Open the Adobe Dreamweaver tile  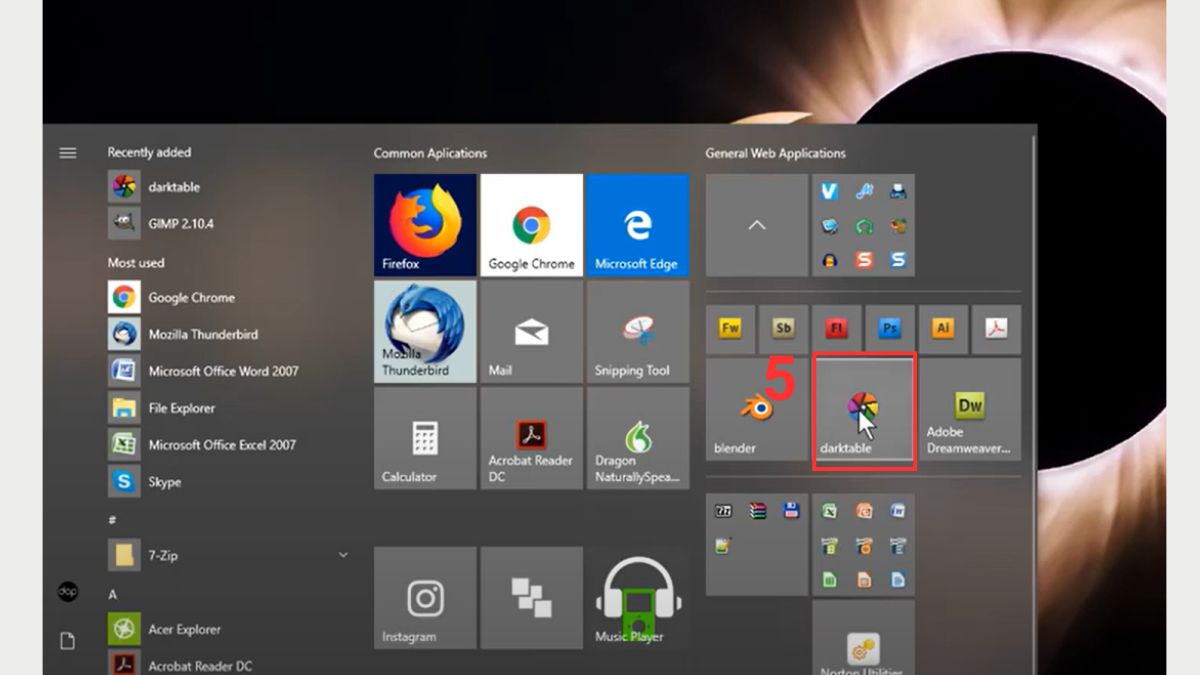pyautogui.click(x=970, y=410)
